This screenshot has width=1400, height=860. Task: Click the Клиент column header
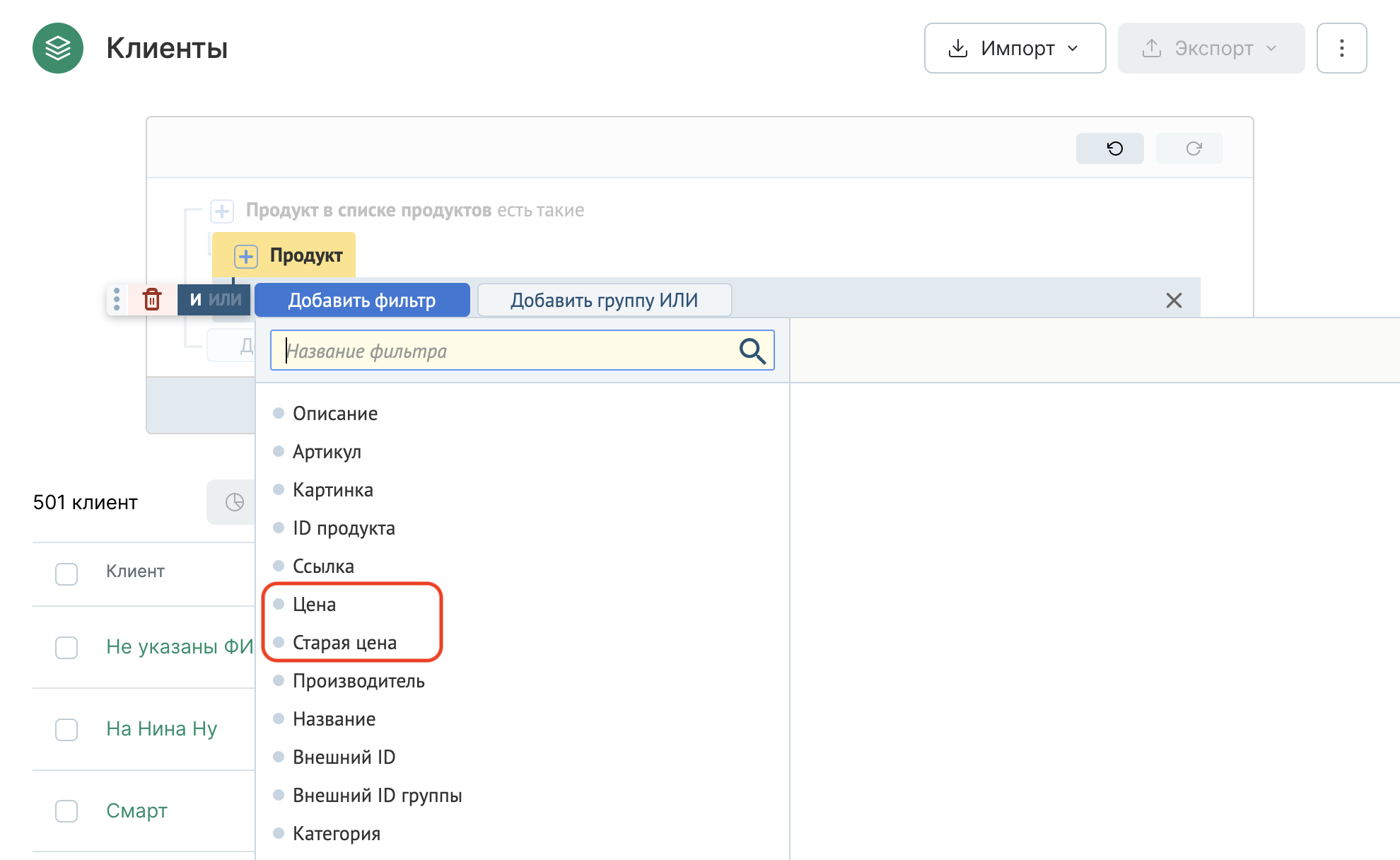coord(135,571)
